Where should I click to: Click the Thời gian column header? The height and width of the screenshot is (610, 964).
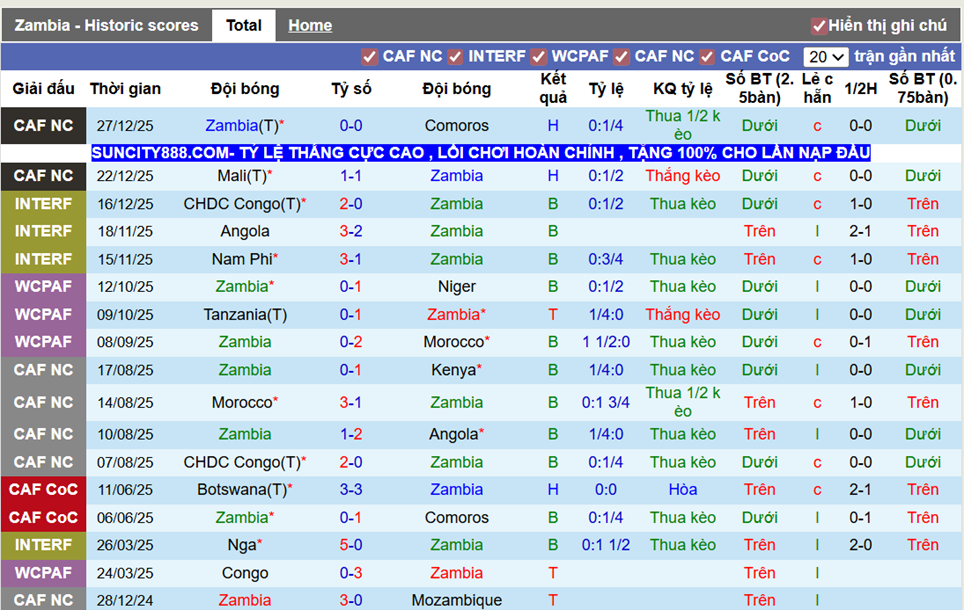coord(125,89)
